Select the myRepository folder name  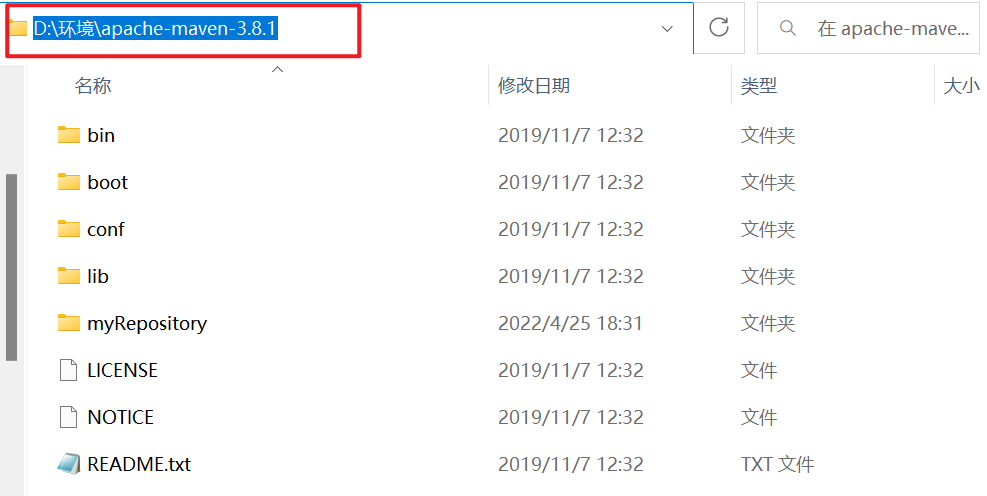(x=147, y=324)
